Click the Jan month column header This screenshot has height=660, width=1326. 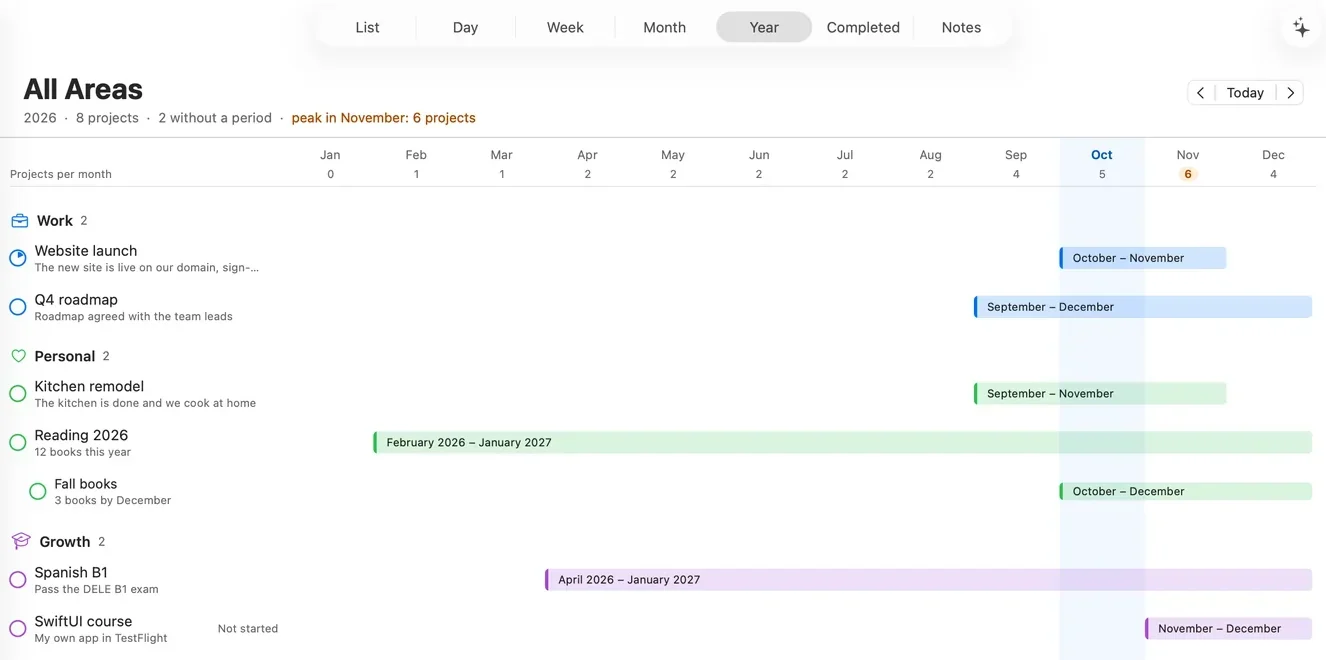330,155
